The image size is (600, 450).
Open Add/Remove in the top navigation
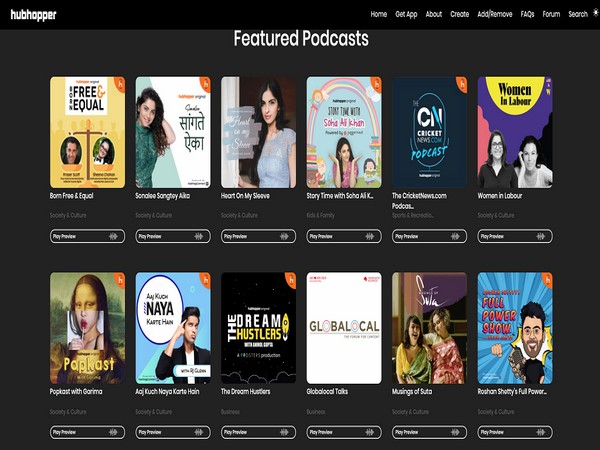[494, 14]
